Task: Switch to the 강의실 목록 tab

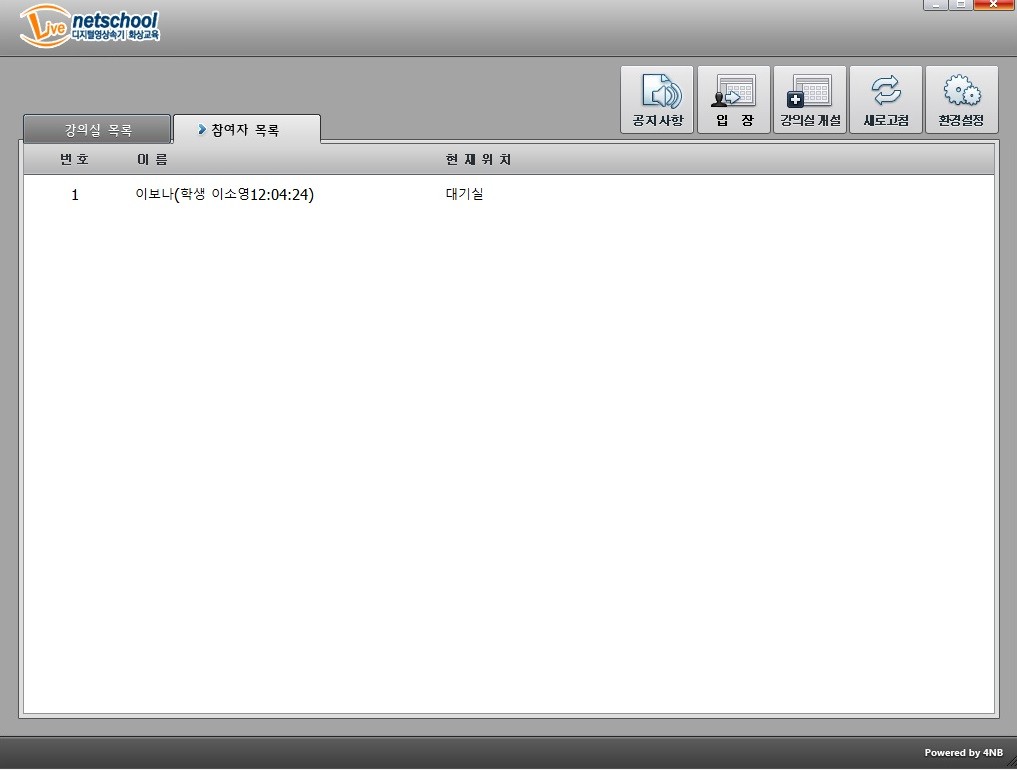Action: coord(97,130)
